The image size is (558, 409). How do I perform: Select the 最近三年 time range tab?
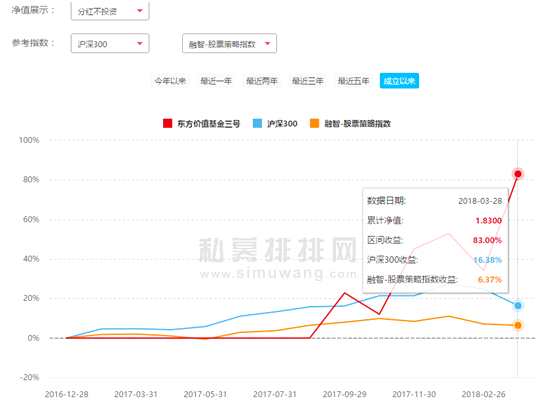307,81
